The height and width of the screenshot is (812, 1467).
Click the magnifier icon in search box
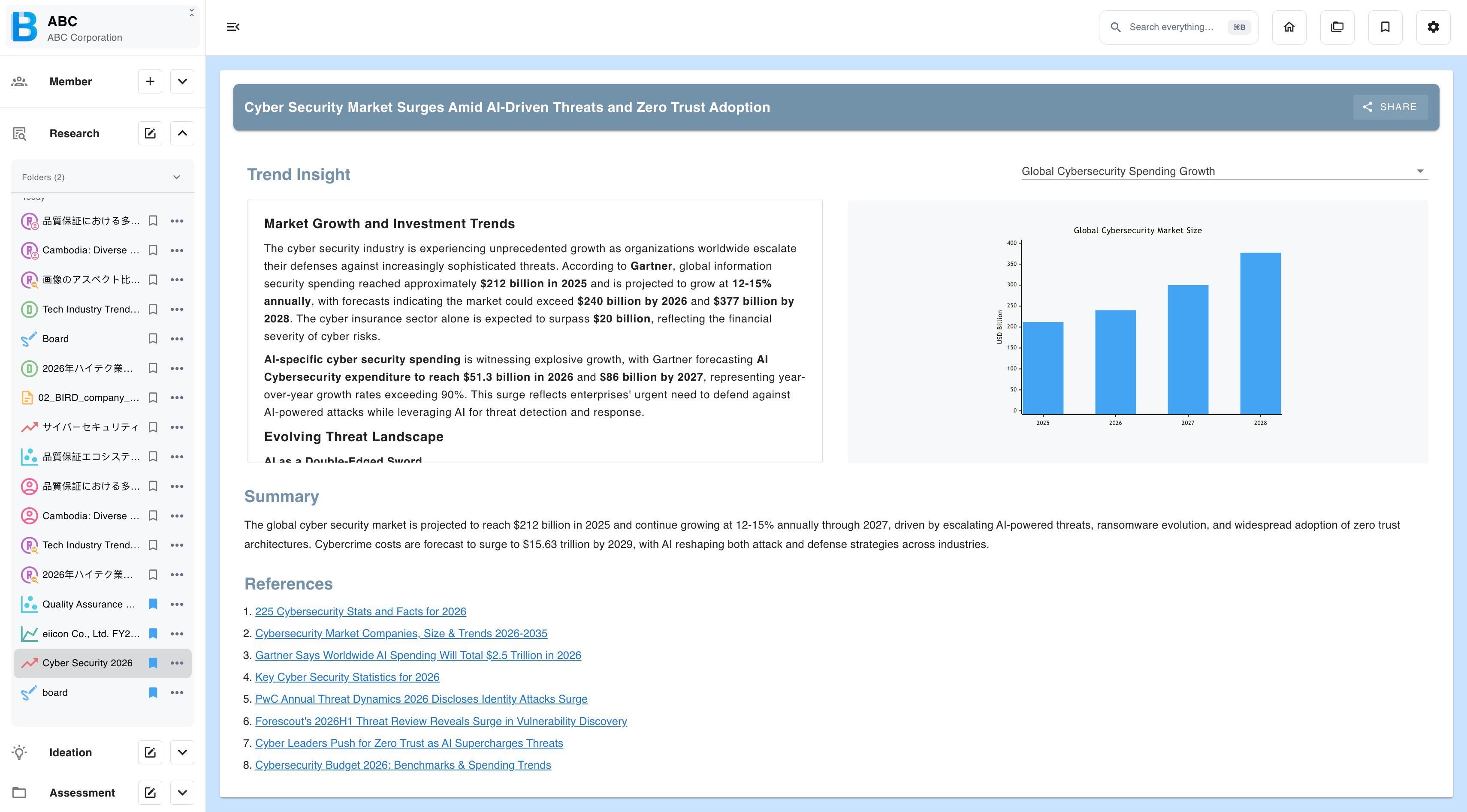1116,27
